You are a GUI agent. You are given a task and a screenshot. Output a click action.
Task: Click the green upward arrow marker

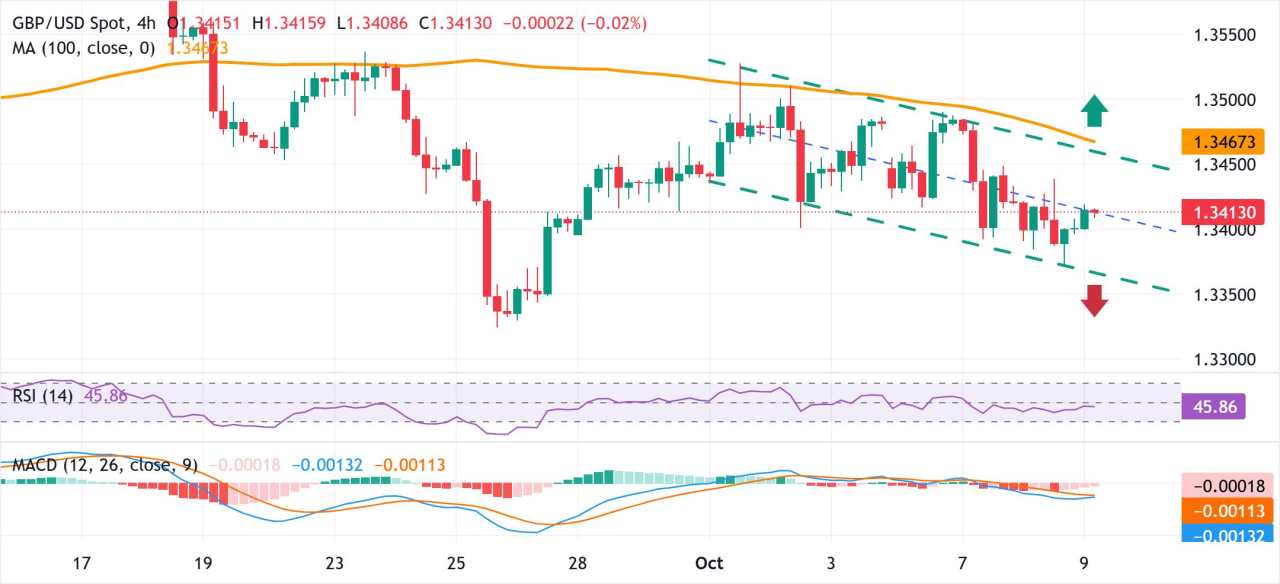click(x=1094, y=110)
